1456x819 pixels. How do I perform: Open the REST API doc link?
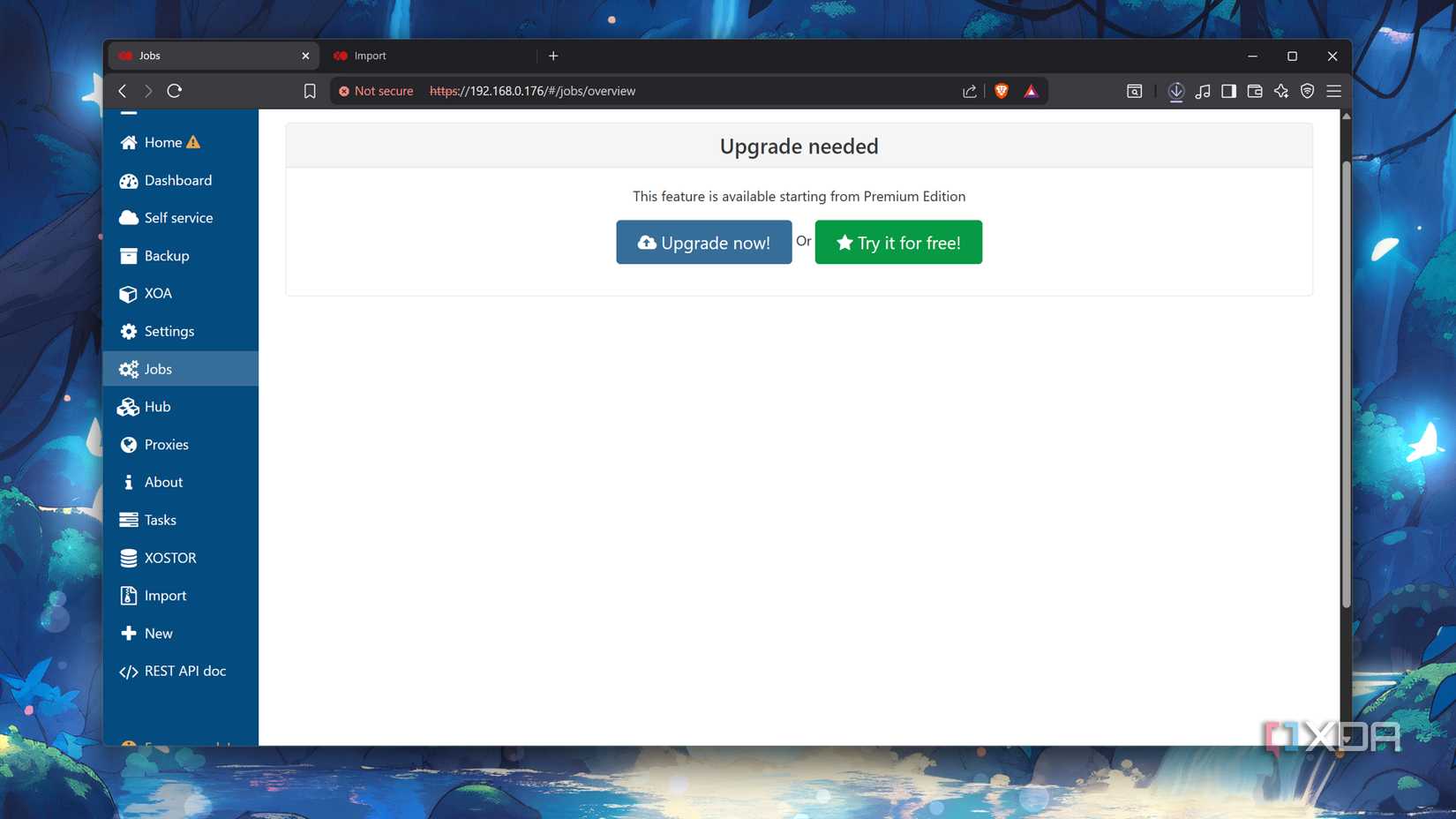click(x=180, y=671)
